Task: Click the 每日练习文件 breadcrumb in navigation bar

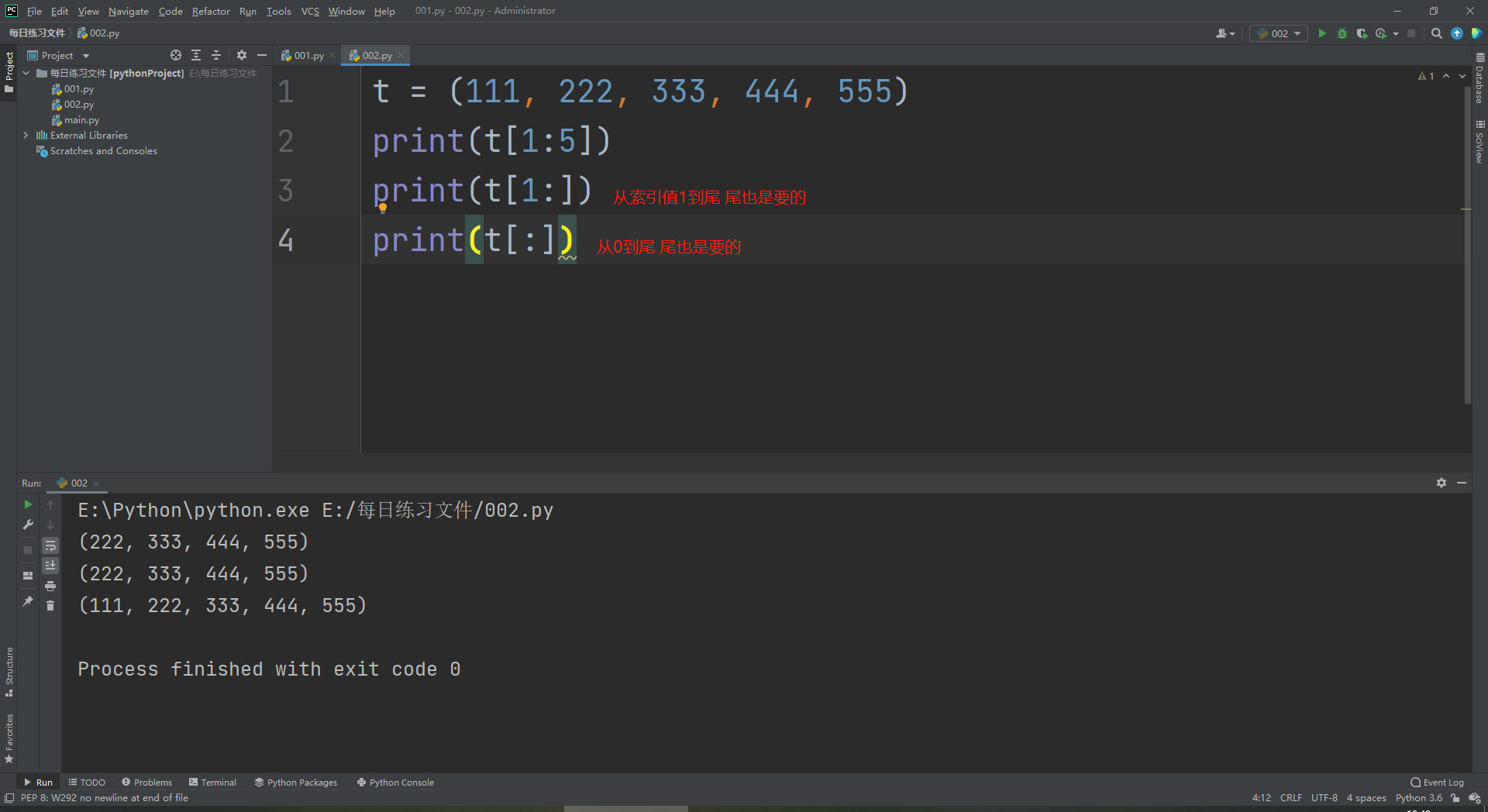Action: tap(36, 33)
